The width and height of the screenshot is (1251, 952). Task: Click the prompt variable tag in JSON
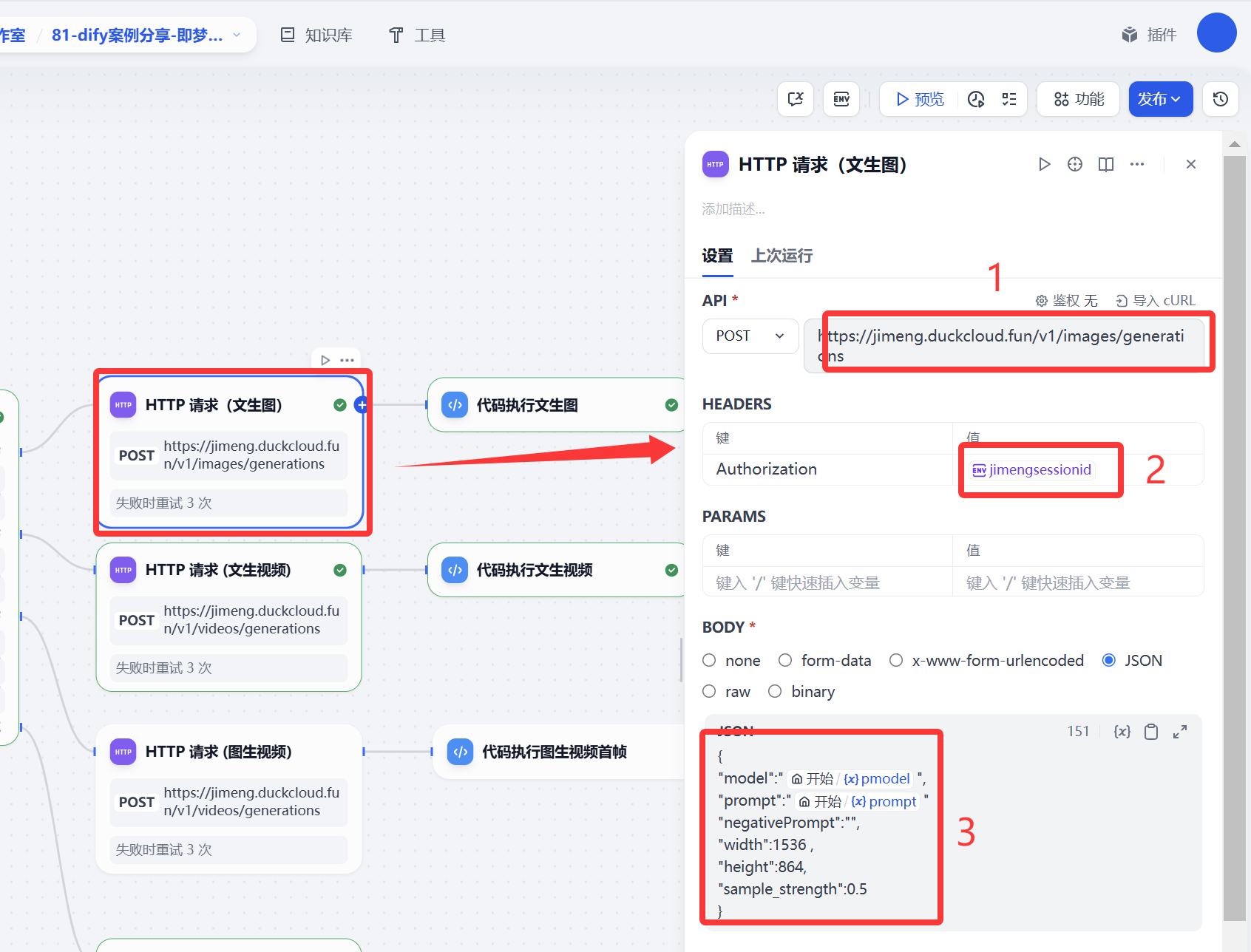click(x=858, y=801)
